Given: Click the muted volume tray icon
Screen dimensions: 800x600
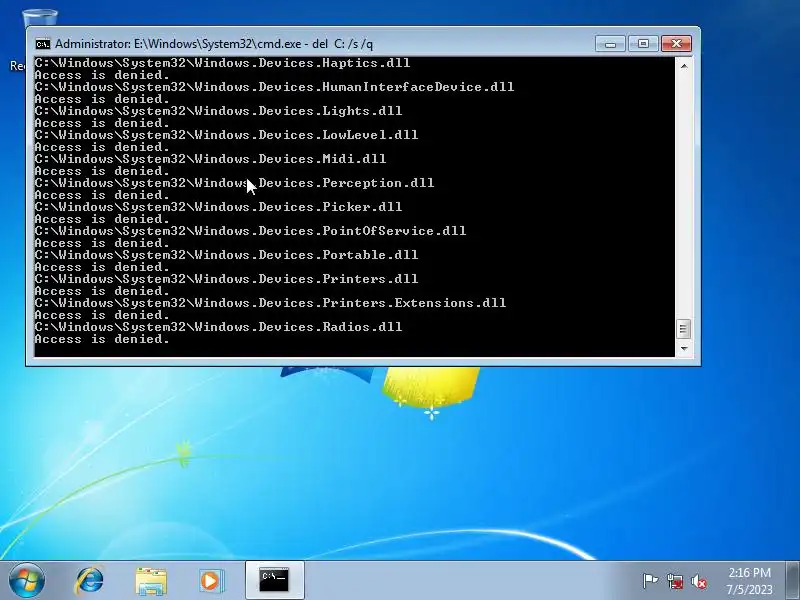Looking at the screenshot, I should click(x=699, y=581).
